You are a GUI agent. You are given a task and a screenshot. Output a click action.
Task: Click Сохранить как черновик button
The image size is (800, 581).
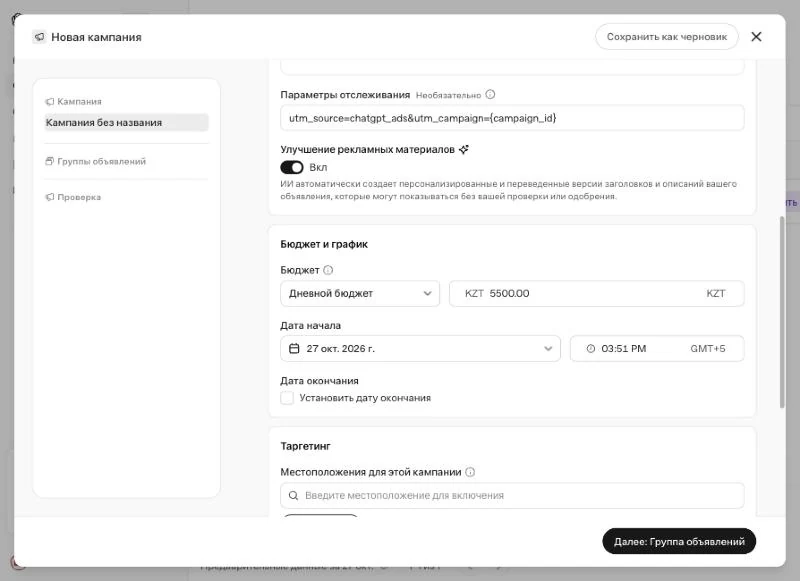point(667,37)
